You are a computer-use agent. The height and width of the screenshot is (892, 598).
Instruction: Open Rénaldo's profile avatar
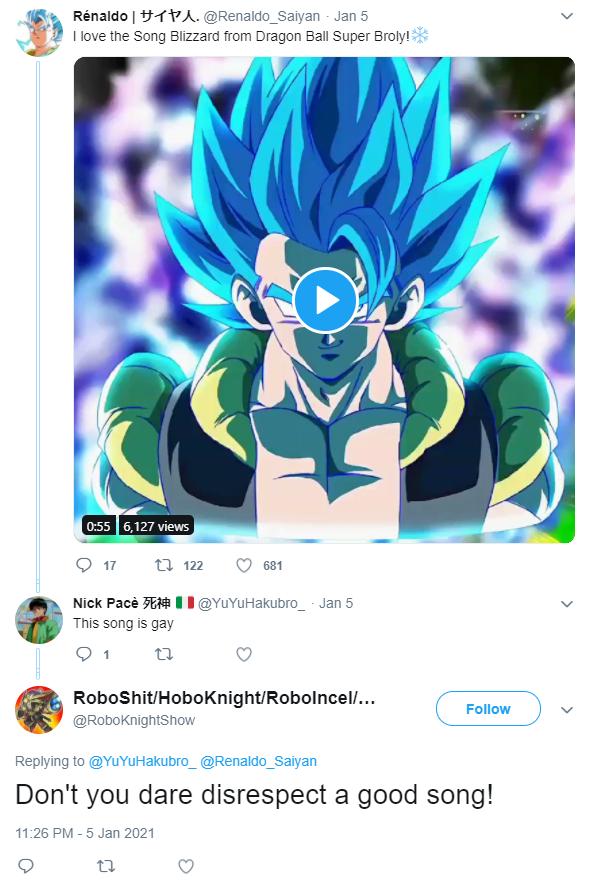click(x=39, y=32)
